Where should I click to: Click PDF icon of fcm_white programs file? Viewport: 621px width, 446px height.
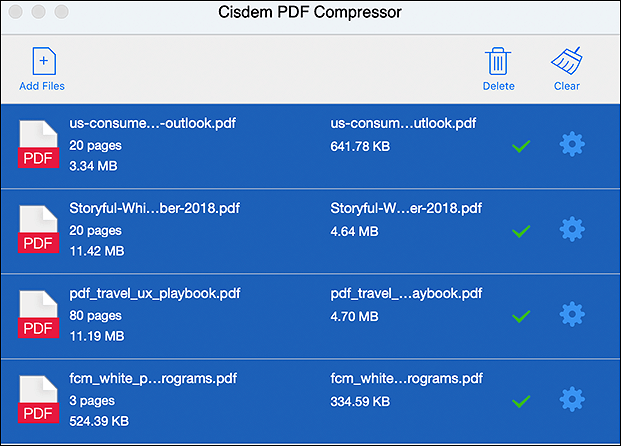38,400
